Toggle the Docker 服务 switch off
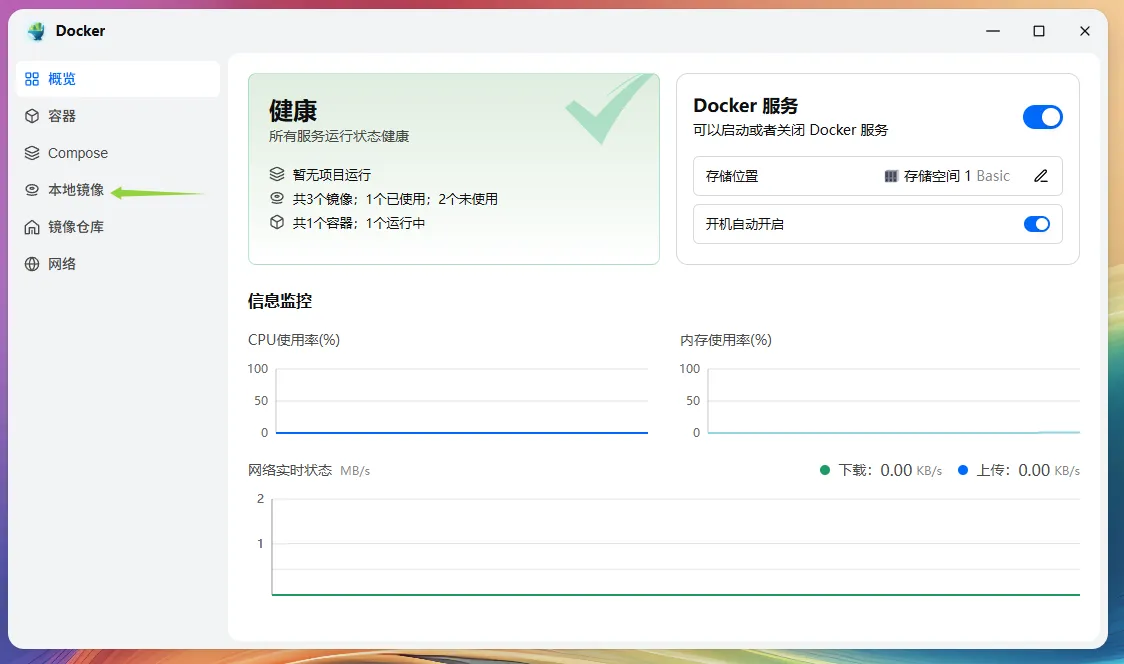The height and width of the screenshot is (664, 1124). (x=1042, y=117)
